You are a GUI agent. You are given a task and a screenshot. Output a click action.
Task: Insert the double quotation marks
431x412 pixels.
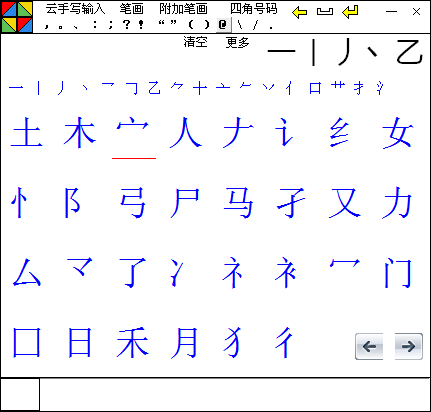[x=168, y=23]
